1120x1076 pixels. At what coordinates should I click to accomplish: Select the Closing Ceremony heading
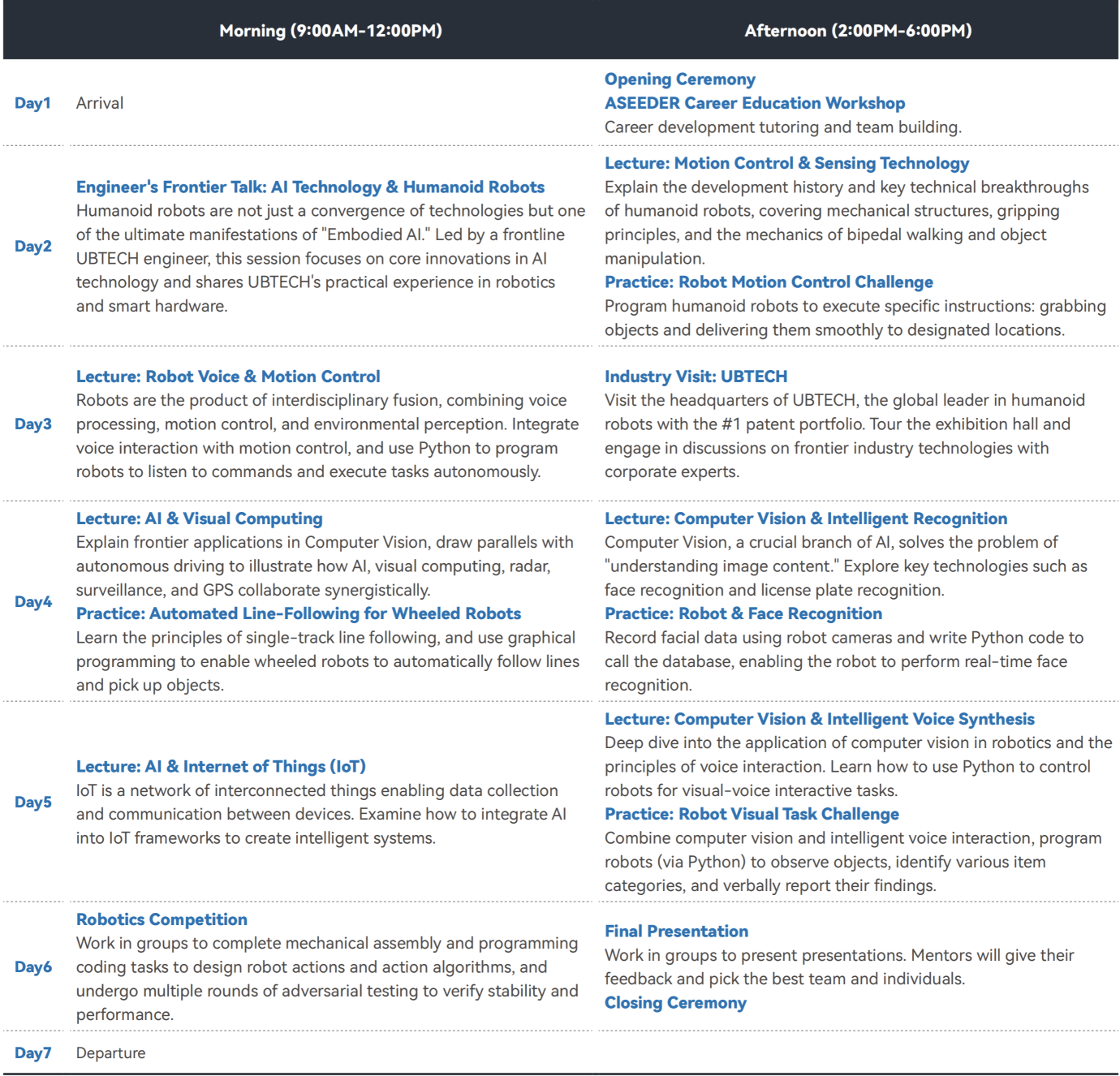click(x=675, y=1003)
